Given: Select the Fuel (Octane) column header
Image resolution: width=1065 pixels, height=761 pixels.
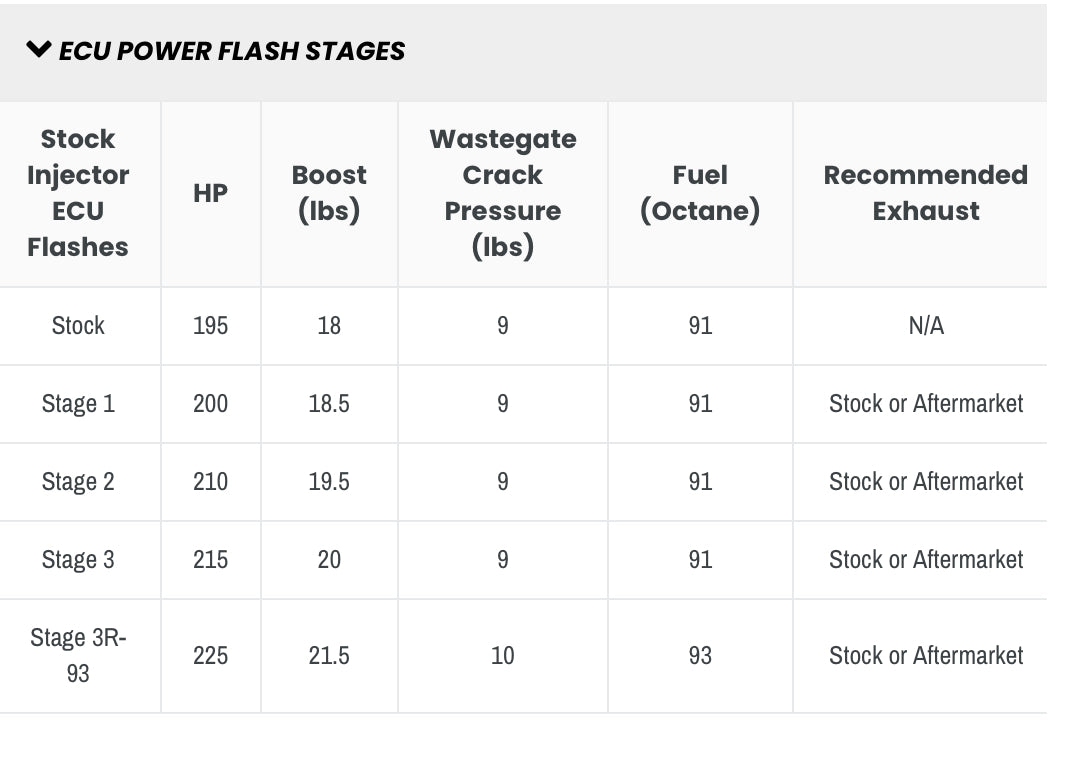Looking at the screenshot, I should [700, 193].
